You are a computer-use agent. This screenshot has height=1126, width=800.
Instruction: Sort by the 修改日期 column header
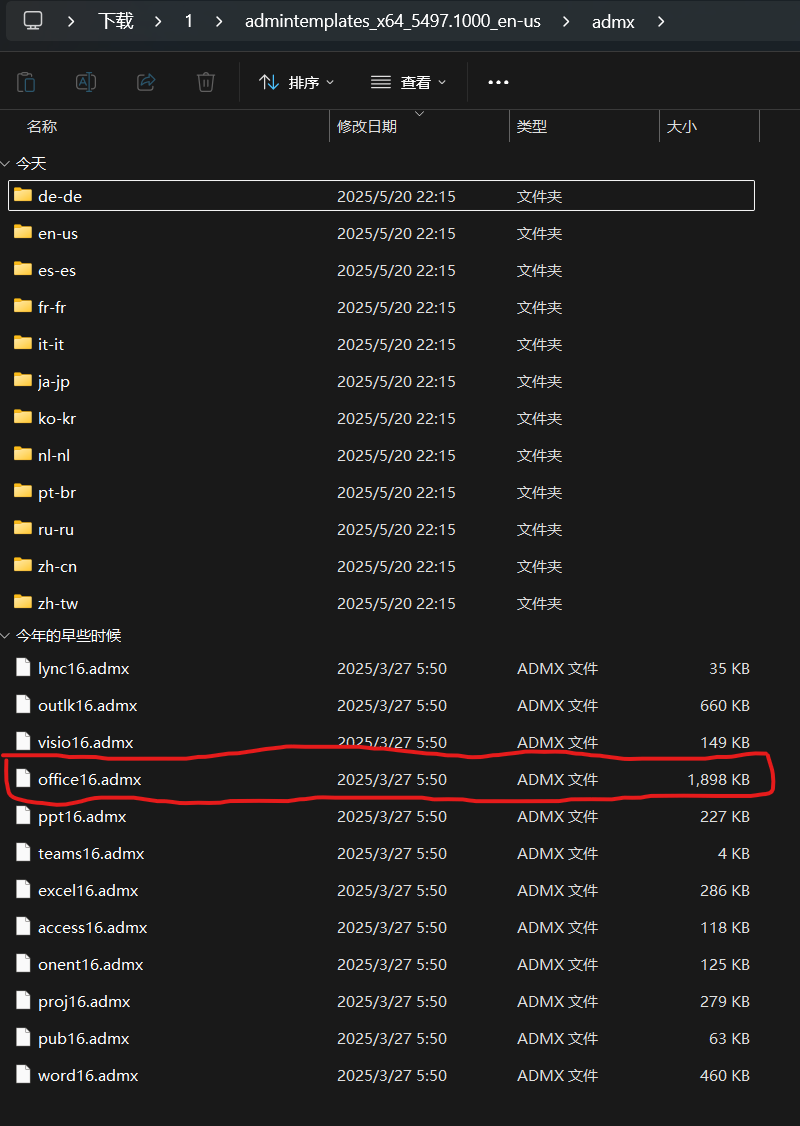pyautogui.click(x=367, y=127)
